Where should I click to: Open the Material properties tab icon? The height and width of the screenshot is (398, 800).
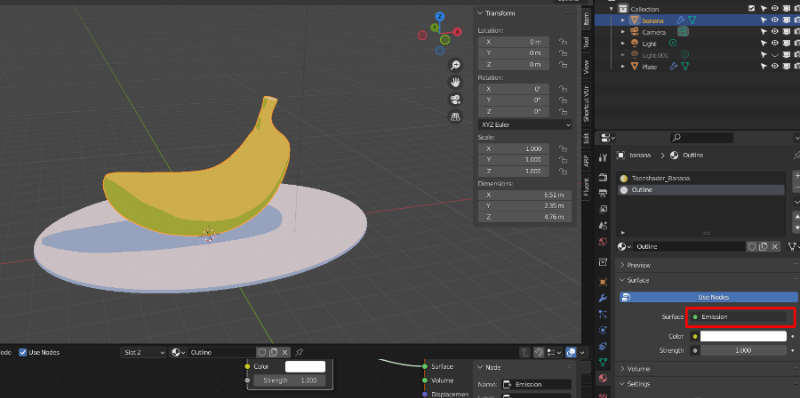[x=603, y=378]
